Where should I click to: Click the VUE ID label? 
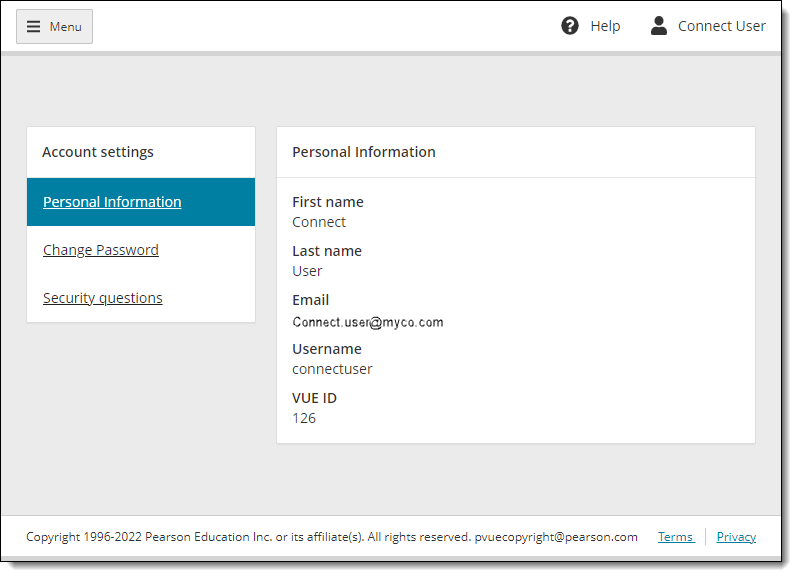coord(314,398)
